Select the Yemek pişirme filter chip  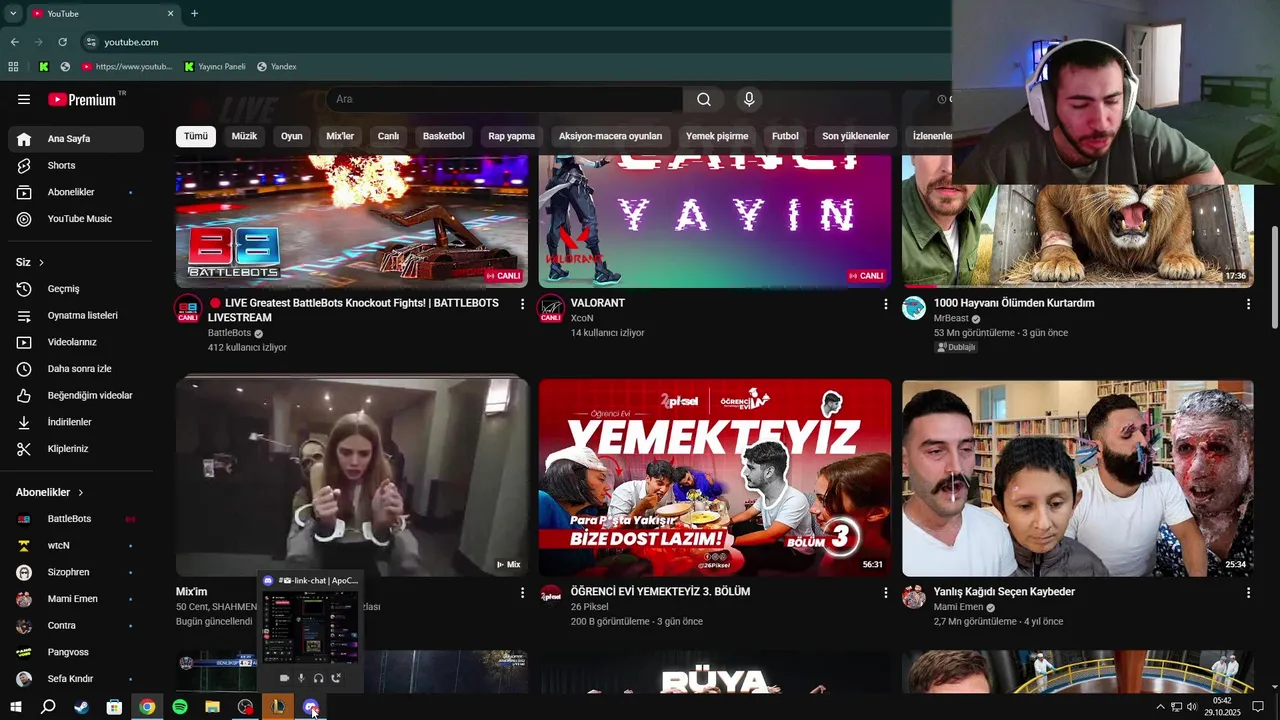pyautogui.click(x=717, y=136)
